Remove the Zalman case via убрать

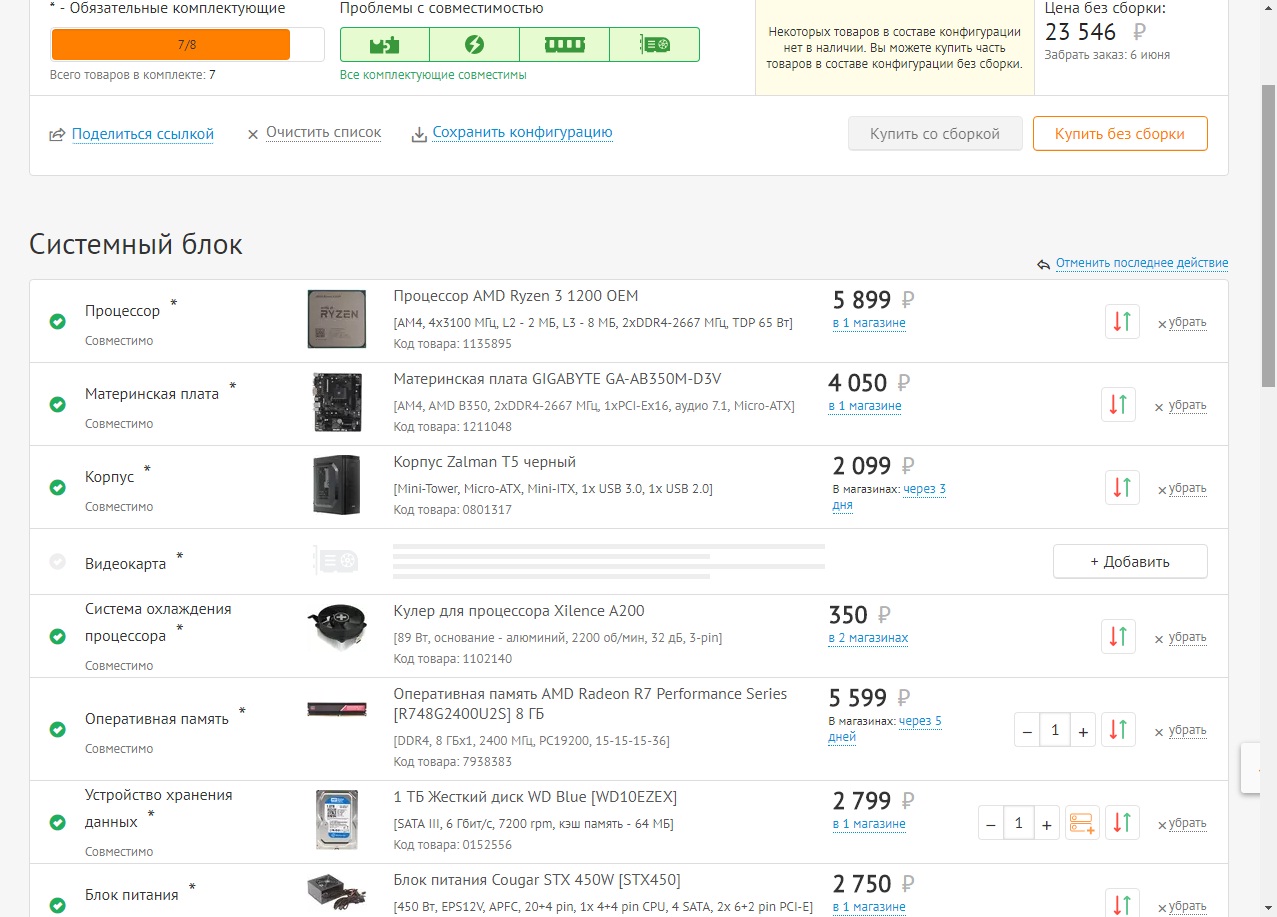(1187, 488)
